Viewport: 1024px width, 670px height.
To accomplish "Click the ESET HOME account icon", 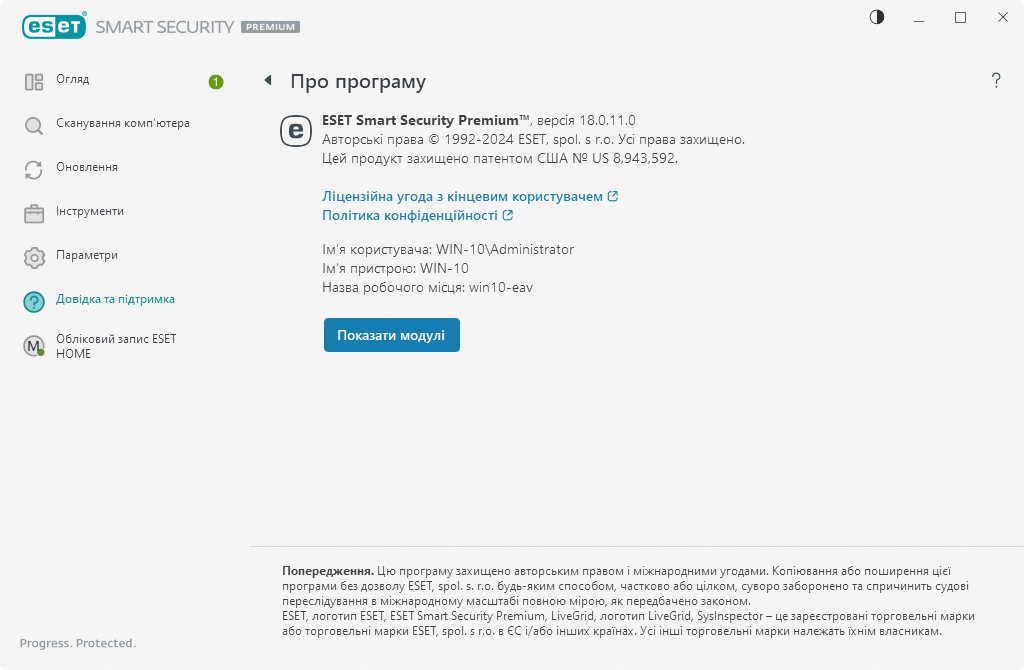I will coord(34,346).
